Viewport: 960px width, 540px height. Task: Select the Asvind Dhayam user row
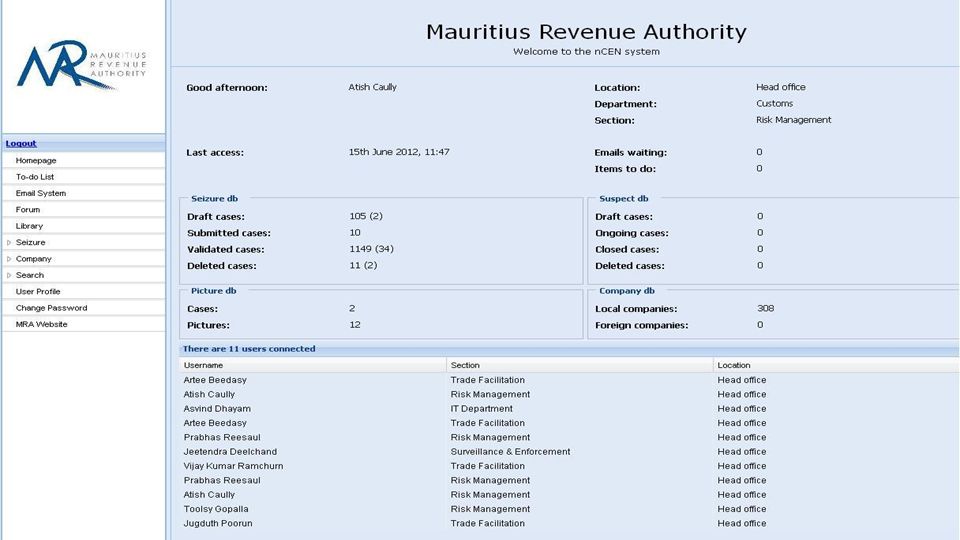point(569,409)
